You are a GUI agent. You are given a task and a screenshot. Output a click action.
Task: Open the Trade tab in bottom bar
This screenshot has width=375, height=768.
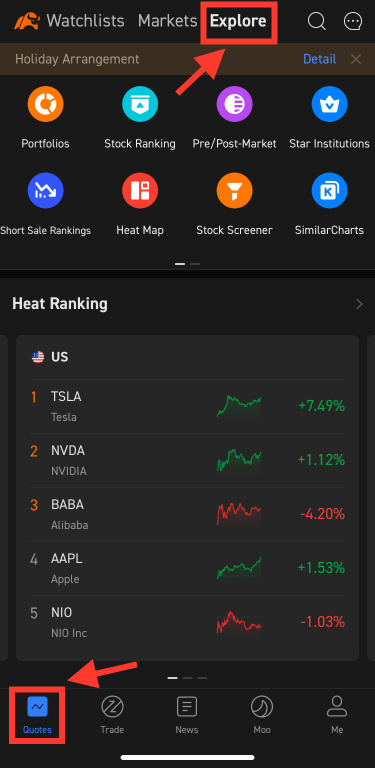(x=112, y=716)
